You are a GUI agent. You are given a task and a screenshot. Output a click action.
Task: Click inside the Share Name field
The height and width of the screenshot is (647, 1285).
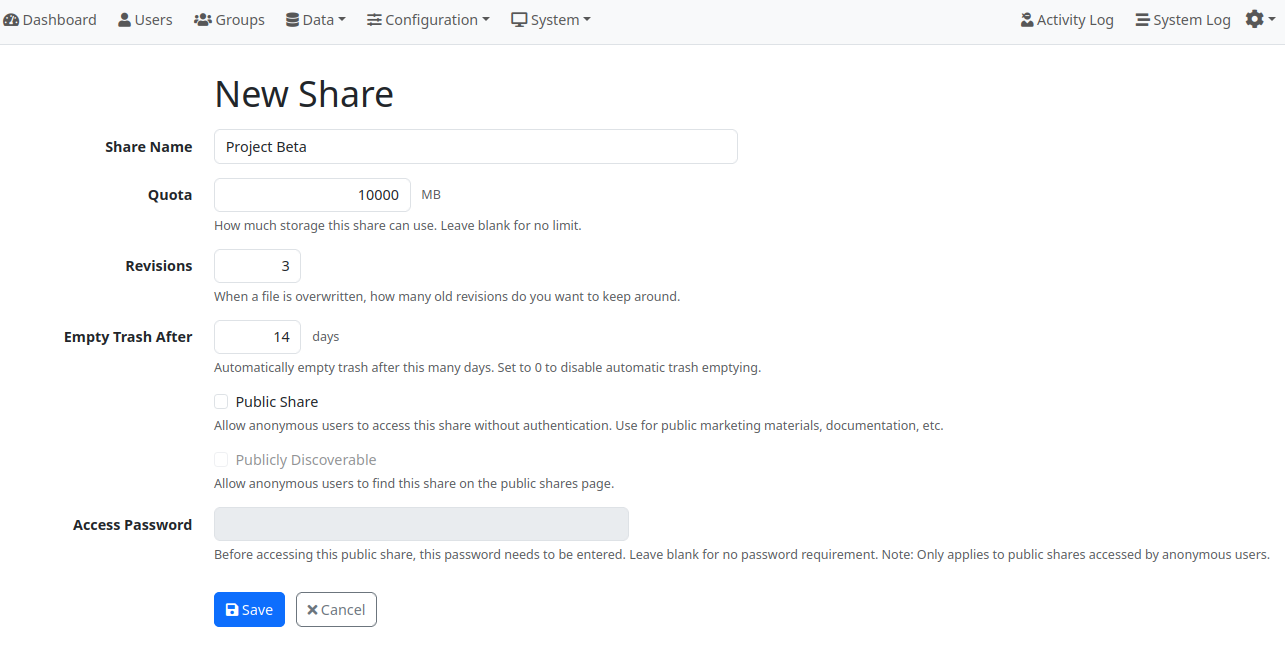475,146
